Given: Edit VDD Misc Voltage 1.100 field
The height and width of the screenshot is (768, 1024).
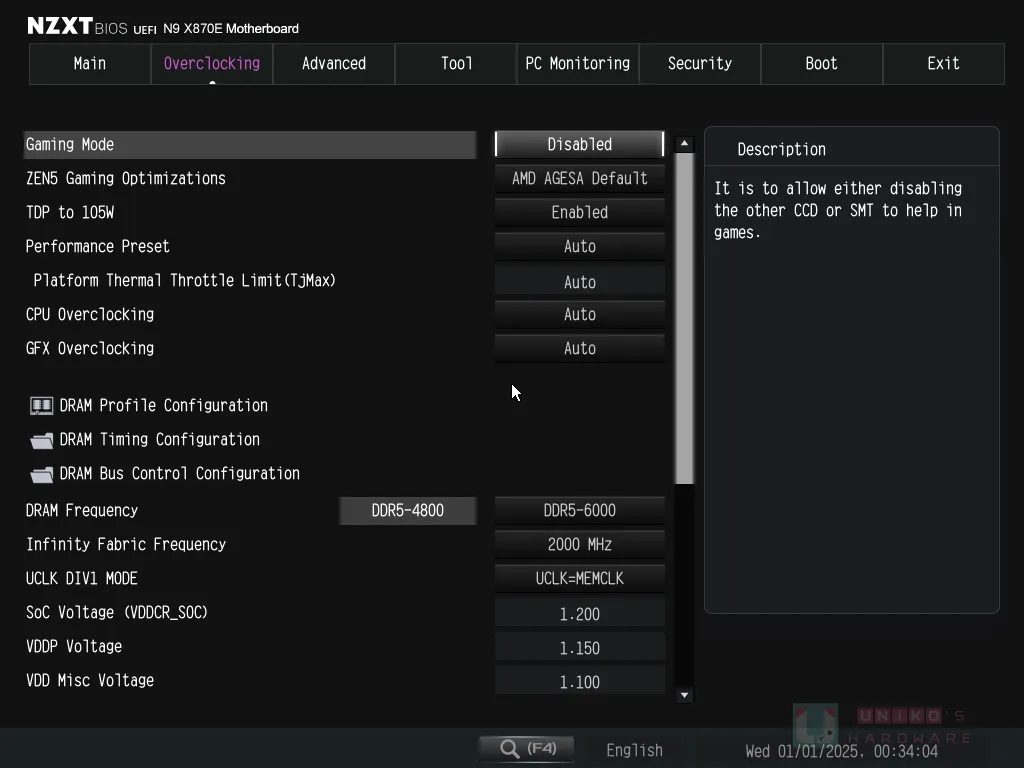Looking at the screenshot, I should coord(580,681).
